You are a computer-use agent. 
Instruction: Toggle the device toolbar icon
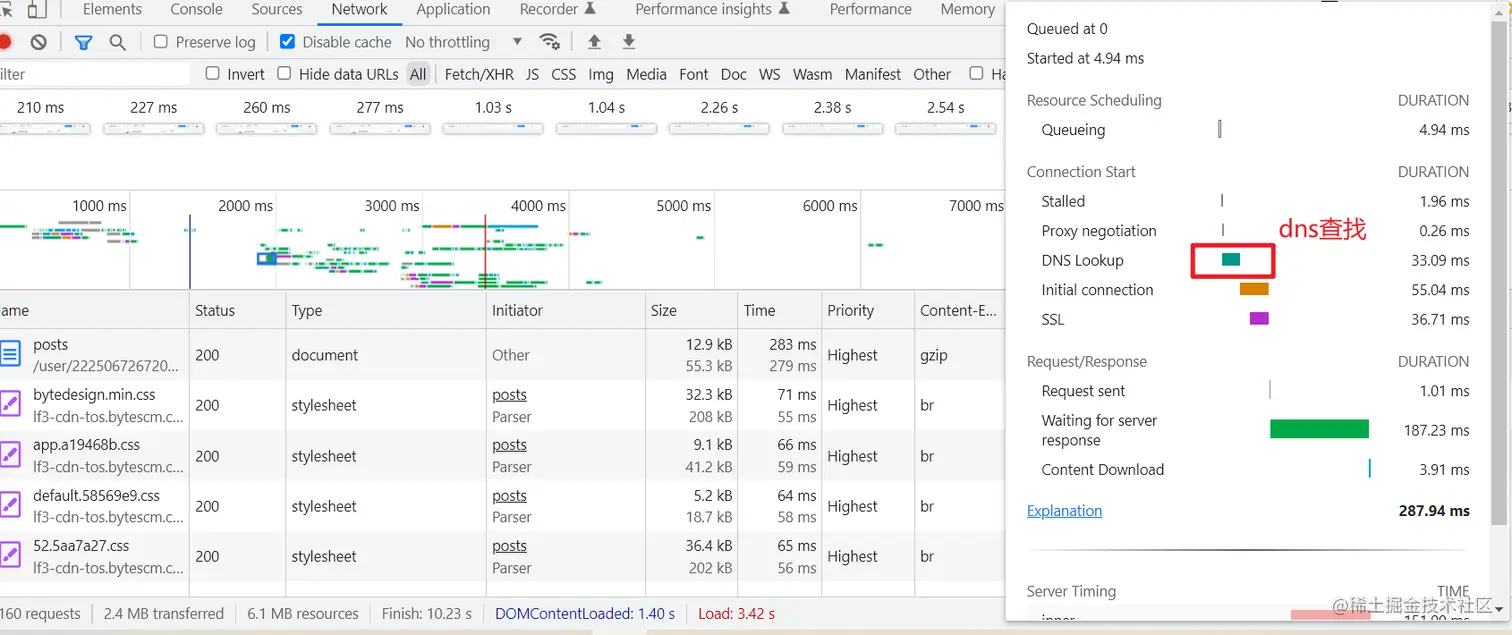[36, 10]
